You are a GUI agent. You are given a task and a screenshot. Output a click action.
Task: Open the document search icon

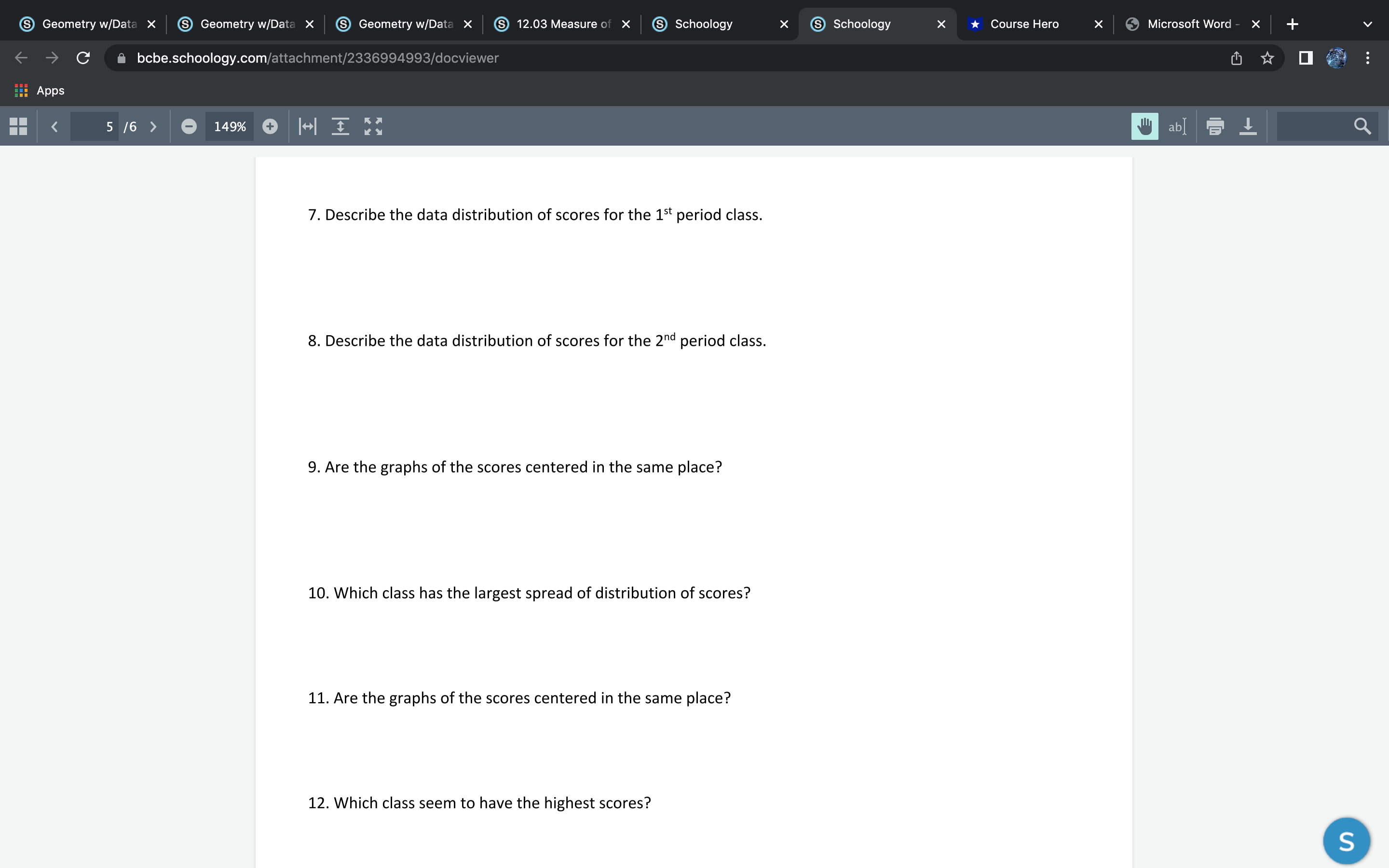1362,126
